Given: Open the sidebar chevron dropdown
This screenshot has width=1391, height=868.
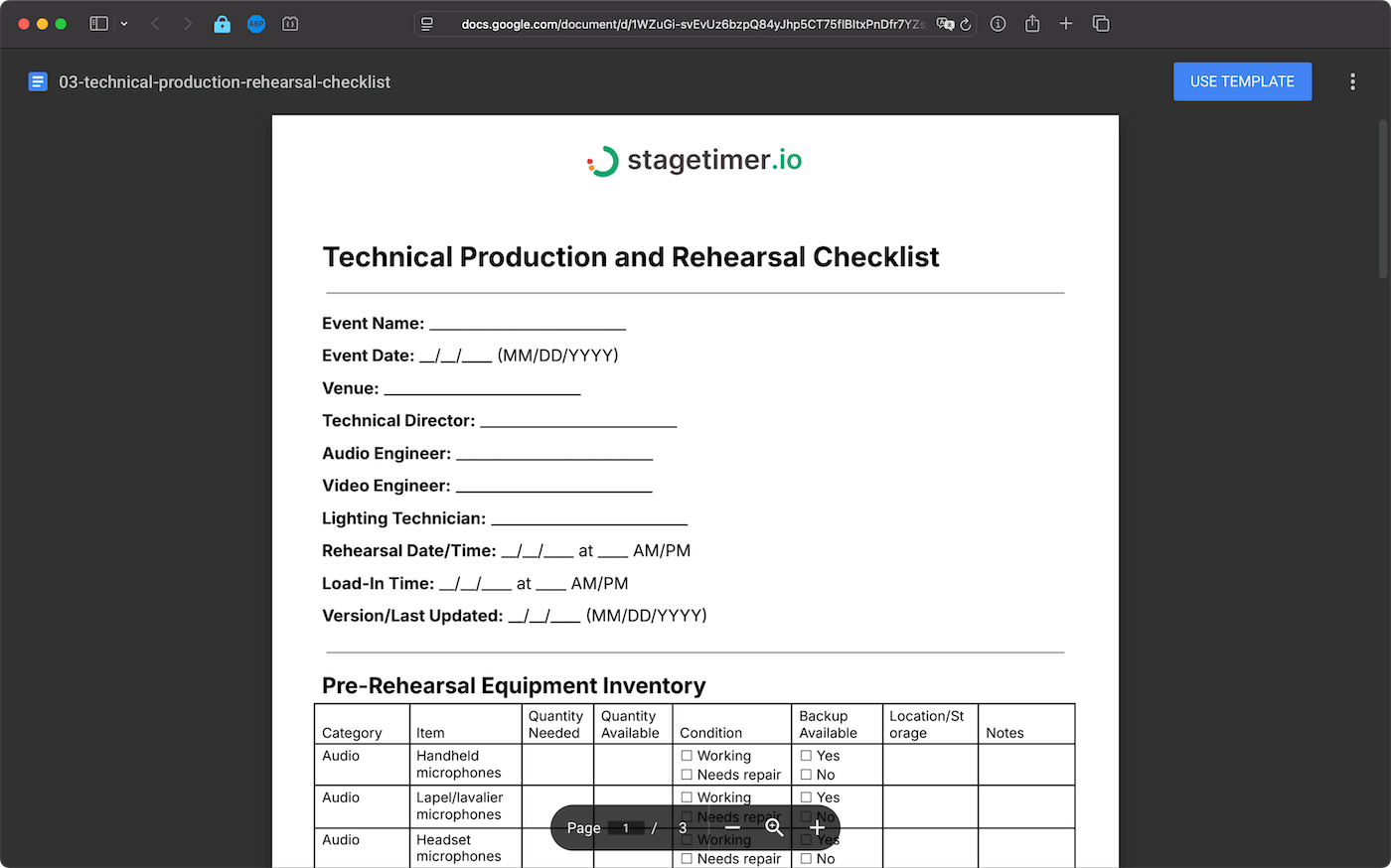Looking at the screenshot, I should click(x=123, y=23).
